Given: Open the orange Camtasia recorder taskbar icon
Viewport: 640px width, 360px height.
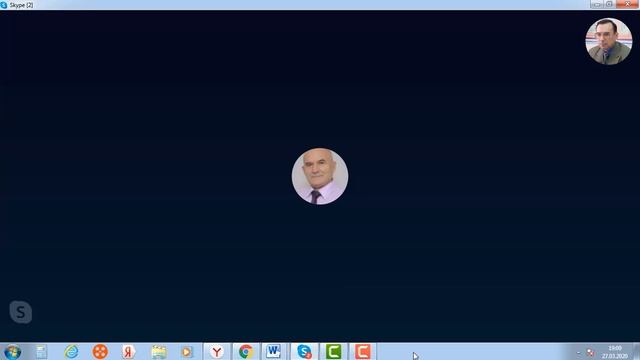Looking at the screenshot, I should (362, 351).
